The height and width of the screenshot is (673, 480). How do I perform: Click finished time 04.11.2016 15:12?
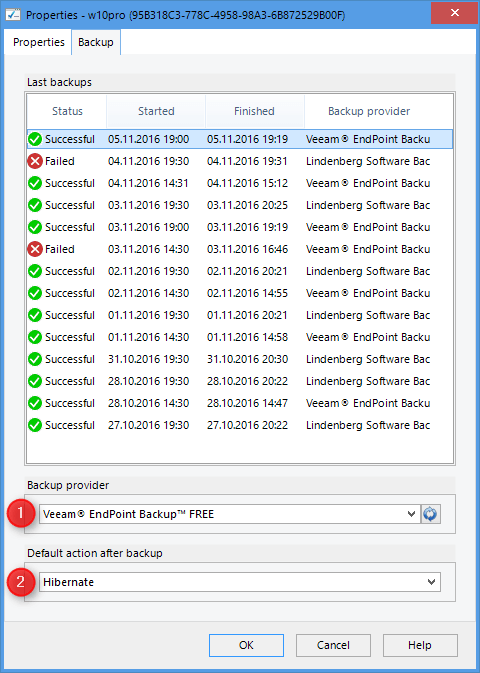pos(248,183)
